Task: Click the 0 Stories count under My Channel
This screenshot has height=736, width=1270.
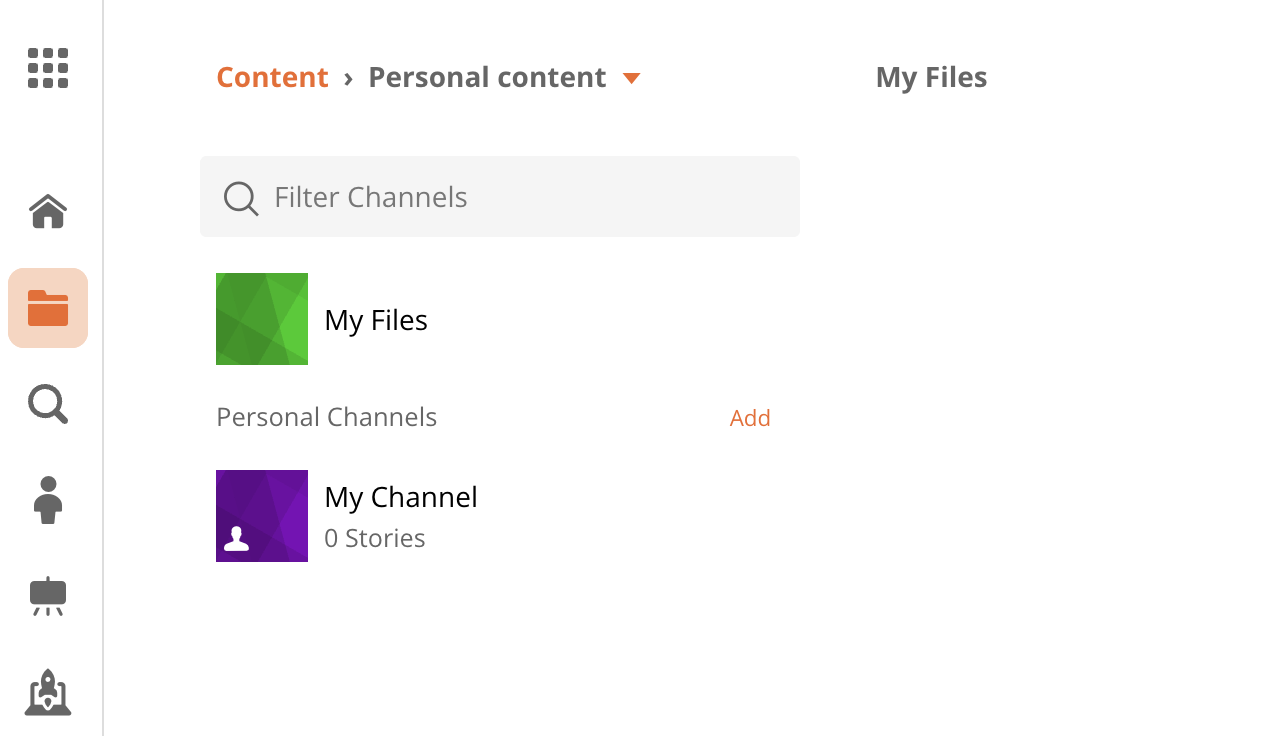Action: click(375, 538)
